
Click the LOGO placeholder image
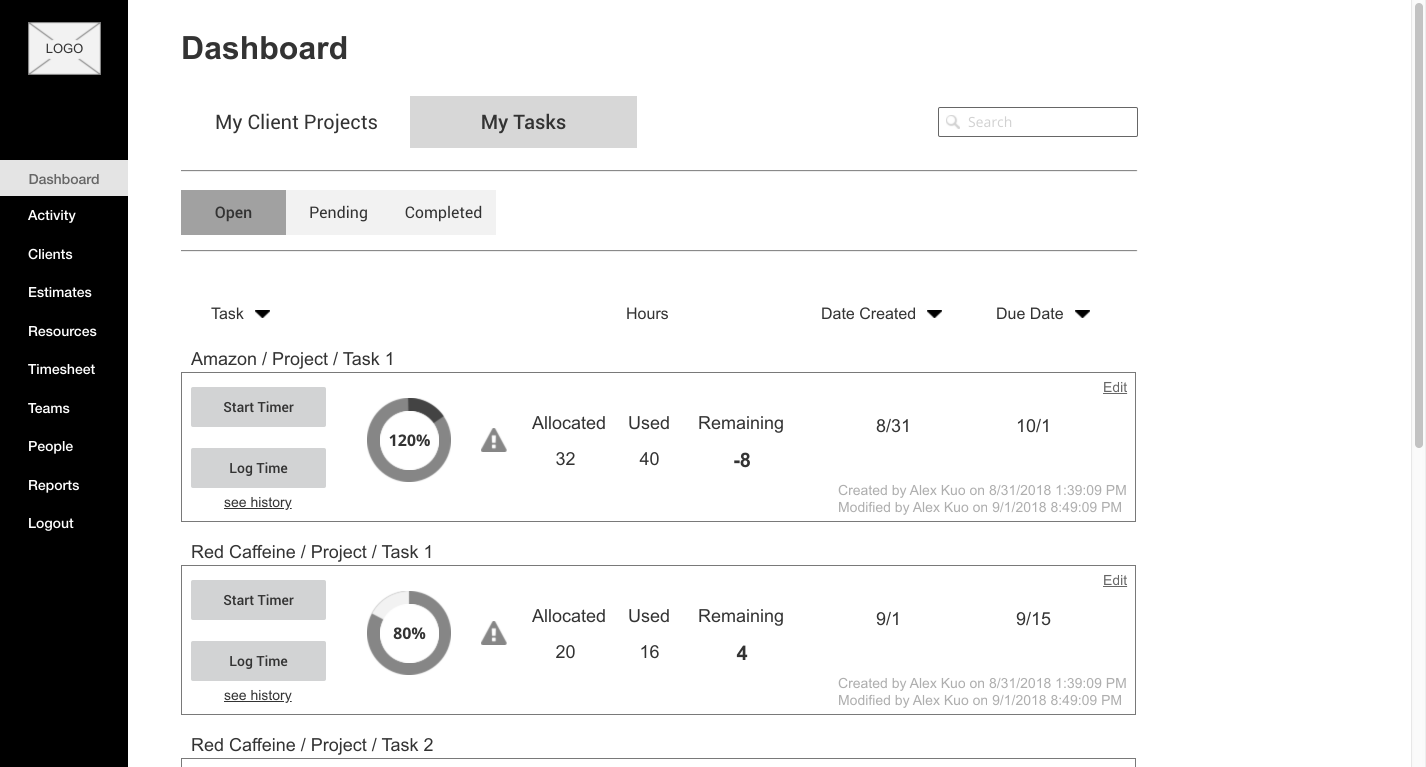pos(64,48)
